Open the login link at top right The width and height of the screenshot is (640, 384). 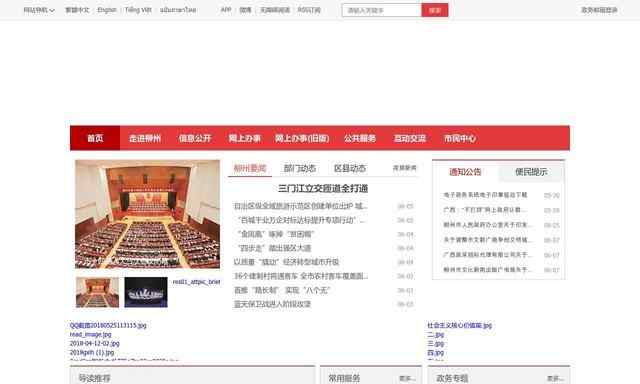[599, 10]
